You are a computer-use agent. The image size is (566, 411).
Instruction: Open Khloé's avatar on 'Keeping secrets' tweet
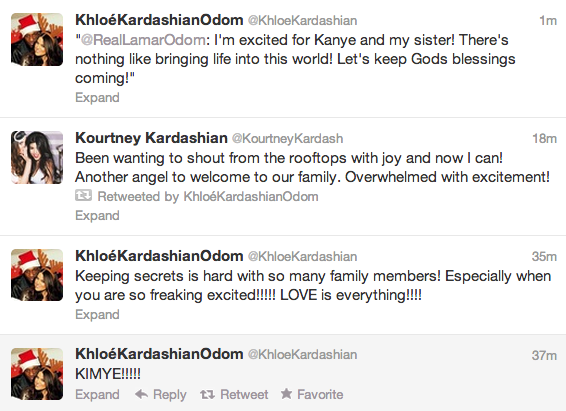pyautogui.click(x=37, y=275)
